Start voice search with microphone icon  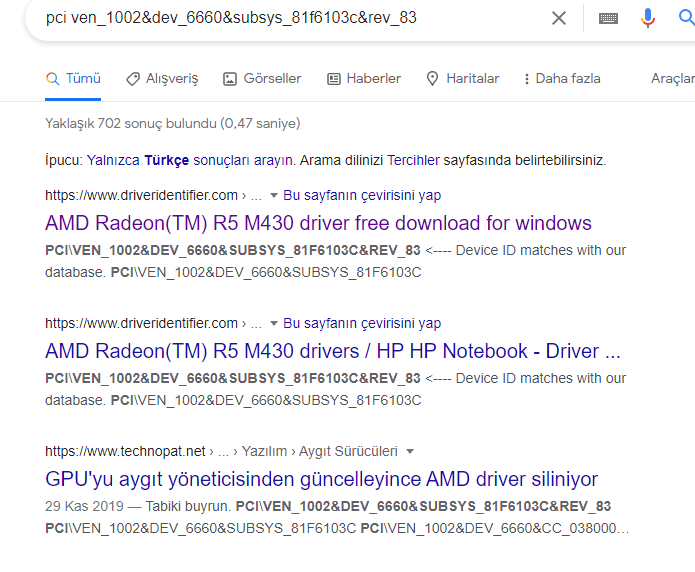pos(648,18)
